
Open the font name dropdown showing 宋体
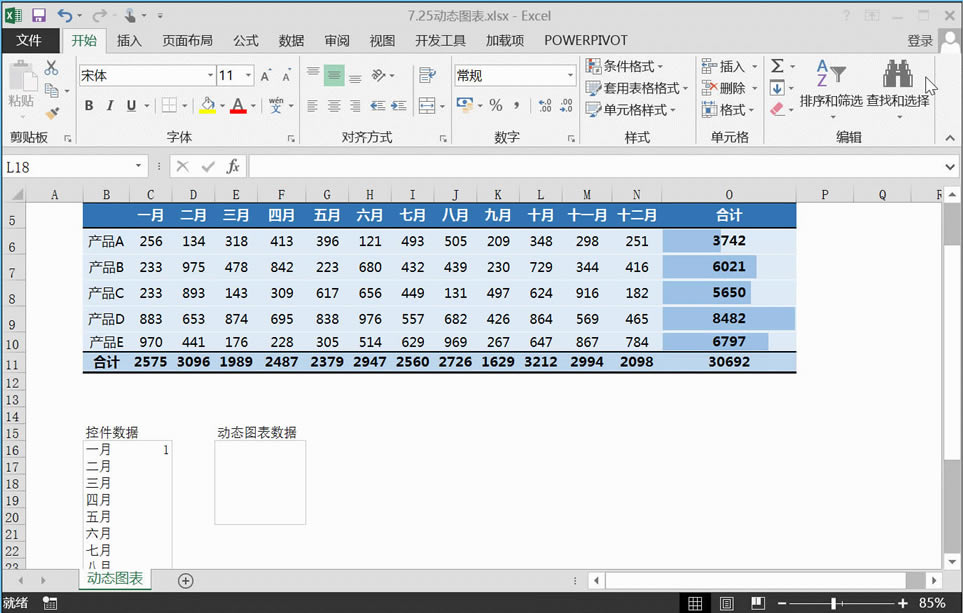210,75
